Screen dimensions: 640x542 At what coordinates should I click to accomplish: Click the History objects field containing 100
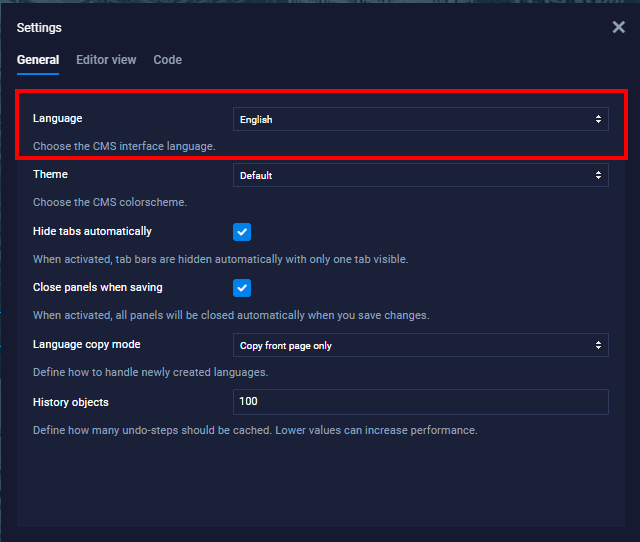click(420, 401)
